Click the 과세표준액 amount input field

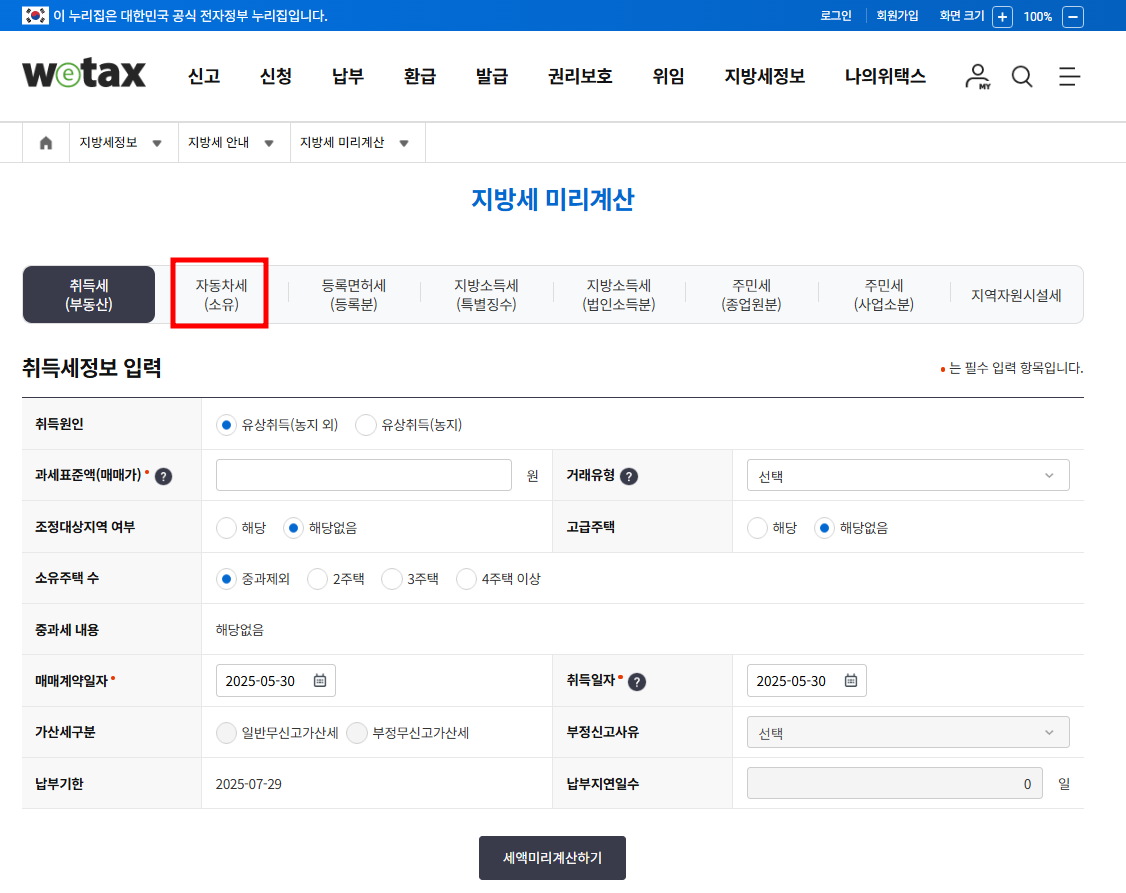[363, 475]
